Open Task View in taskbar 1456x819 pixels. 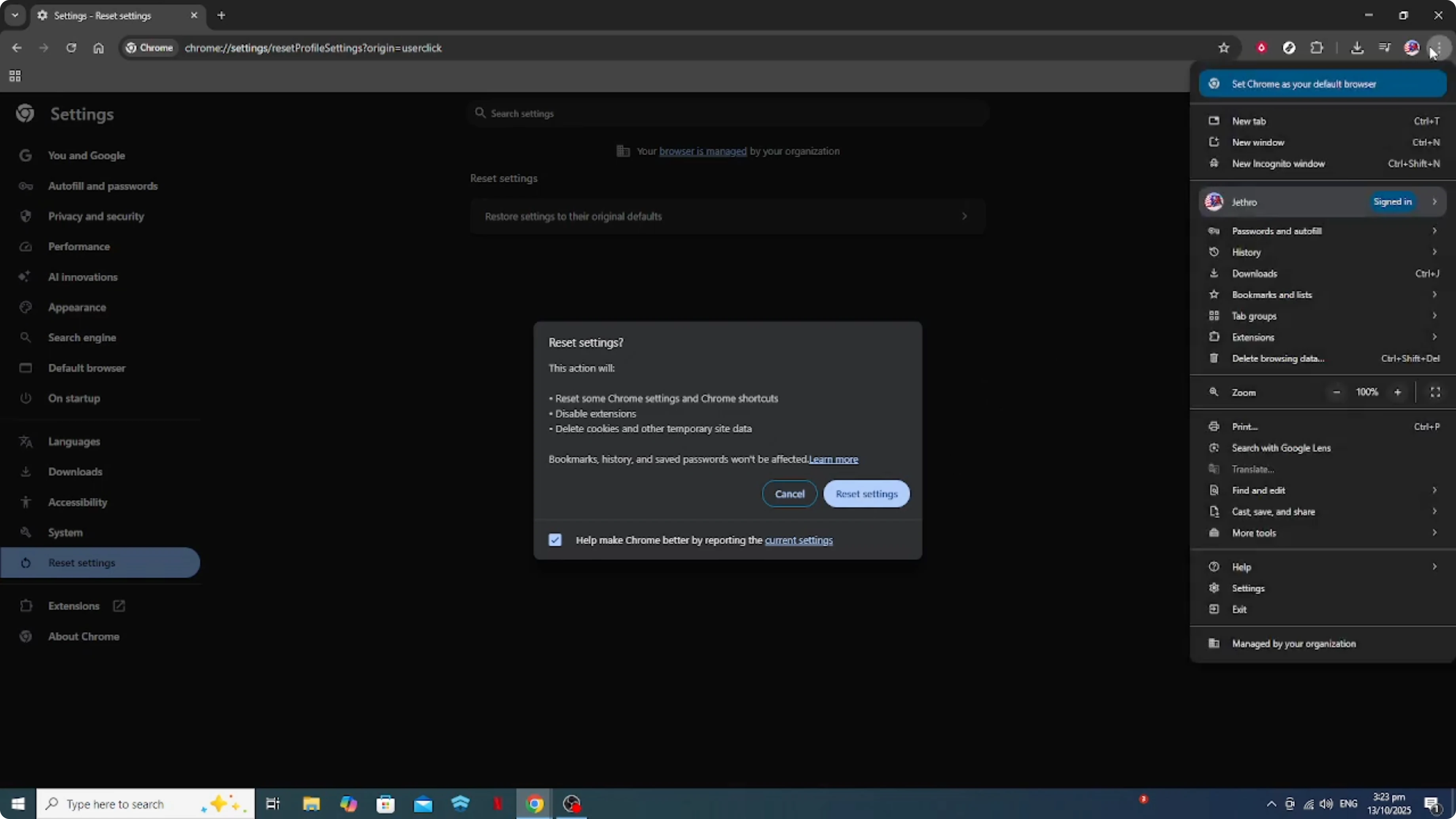(273, 804)
